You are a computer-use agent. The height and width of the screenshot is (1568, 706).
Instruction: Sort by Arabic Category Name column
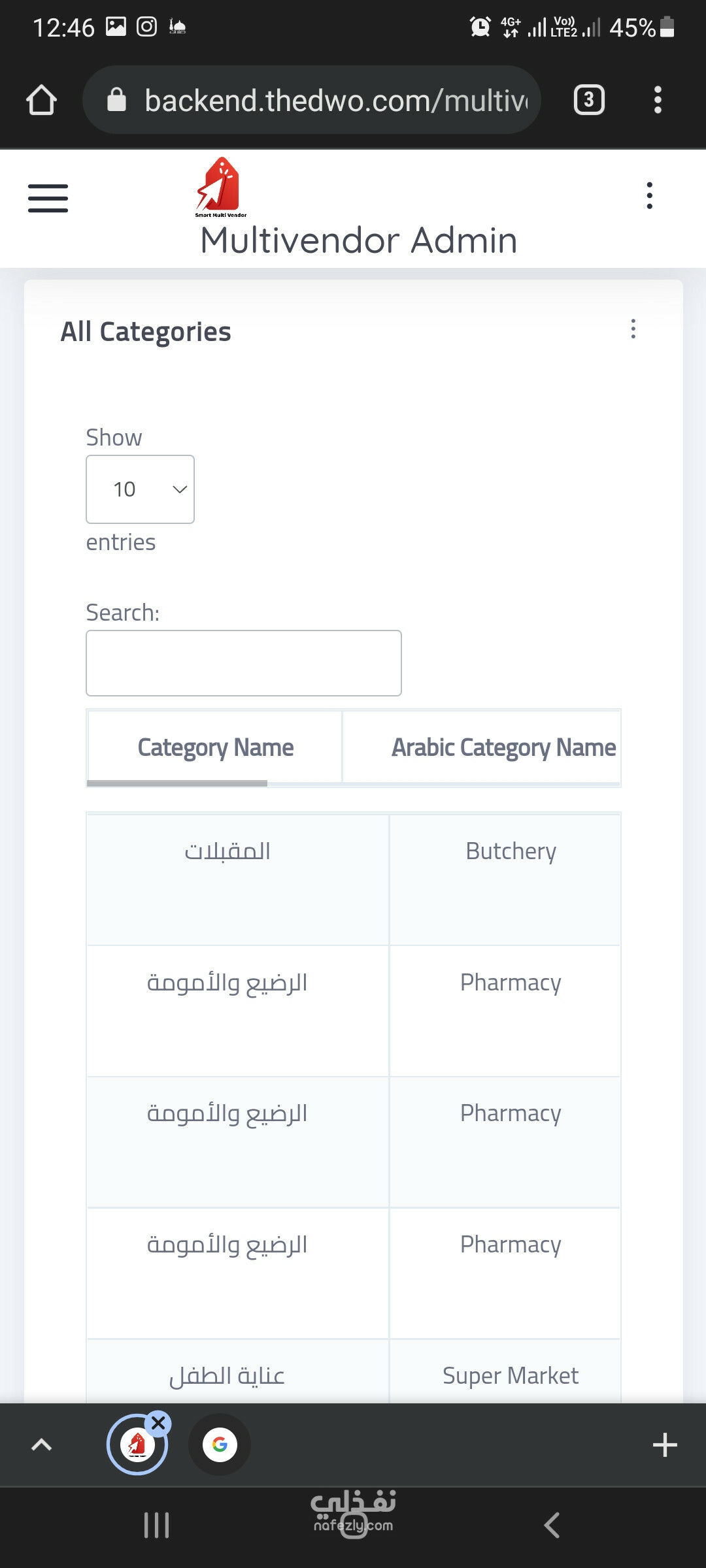tap(482, 747)
